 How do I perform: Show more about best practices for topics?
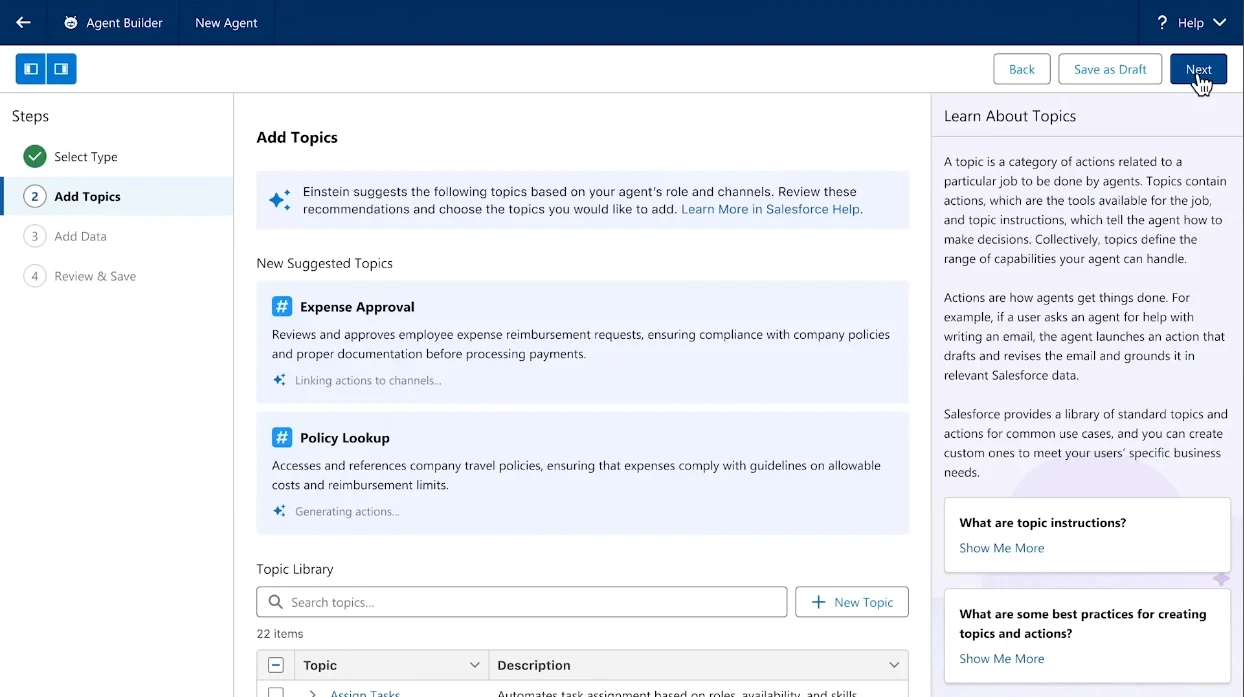coord(1002,658)
